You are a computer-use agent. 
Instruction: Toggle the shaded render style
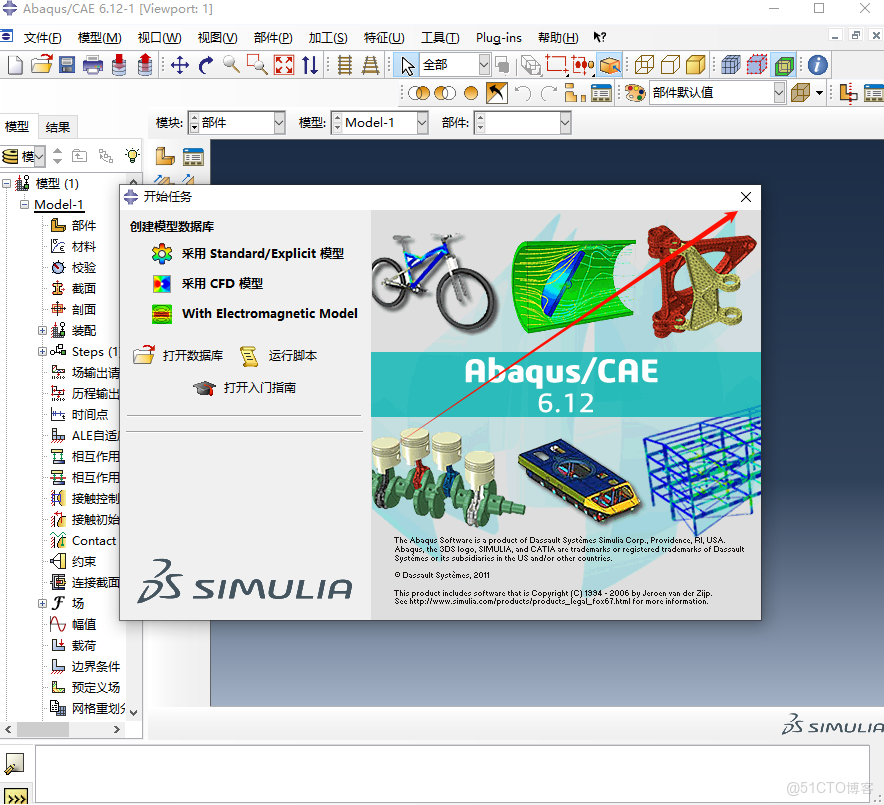coord(695,64)
